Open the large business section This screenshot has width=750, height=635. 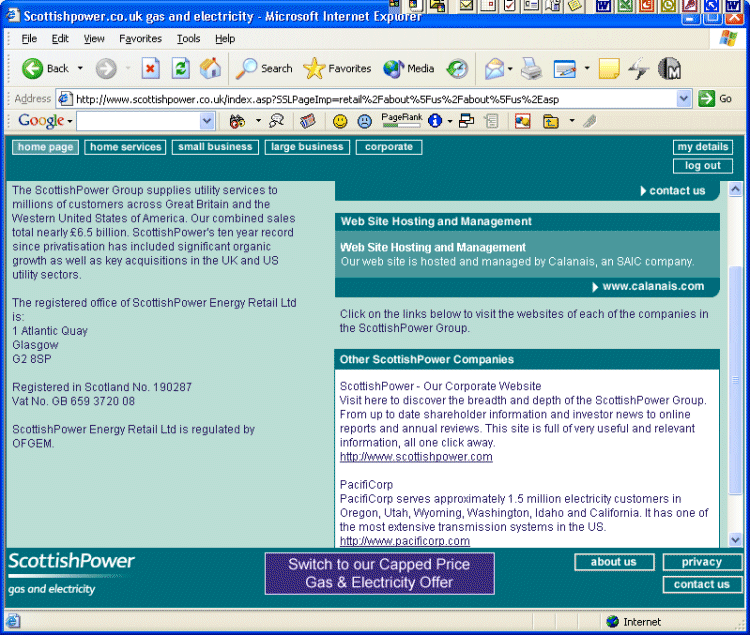tap(308, 147)
